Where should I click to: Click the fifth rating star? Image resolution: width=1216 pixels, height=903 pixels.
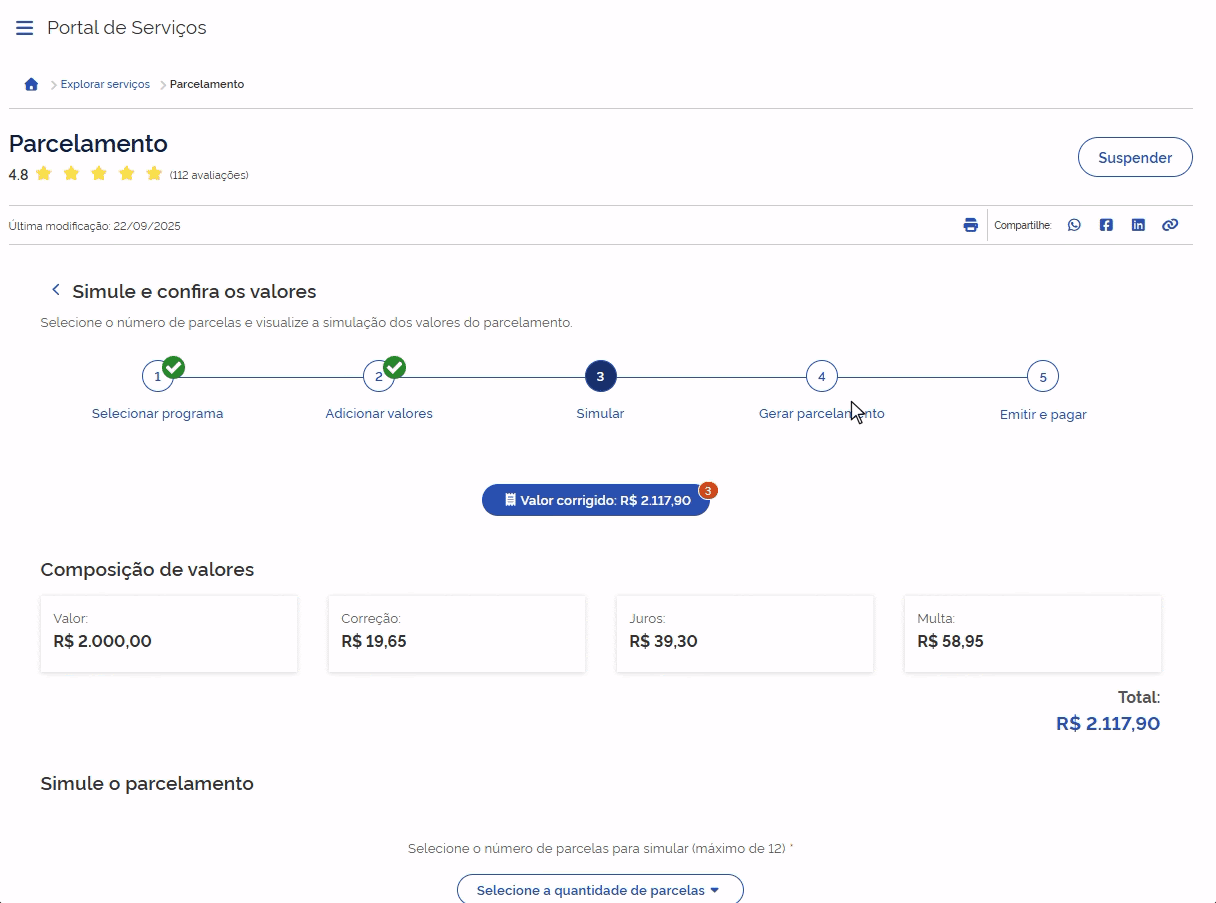pyautogui.click(x=154, y=174)
